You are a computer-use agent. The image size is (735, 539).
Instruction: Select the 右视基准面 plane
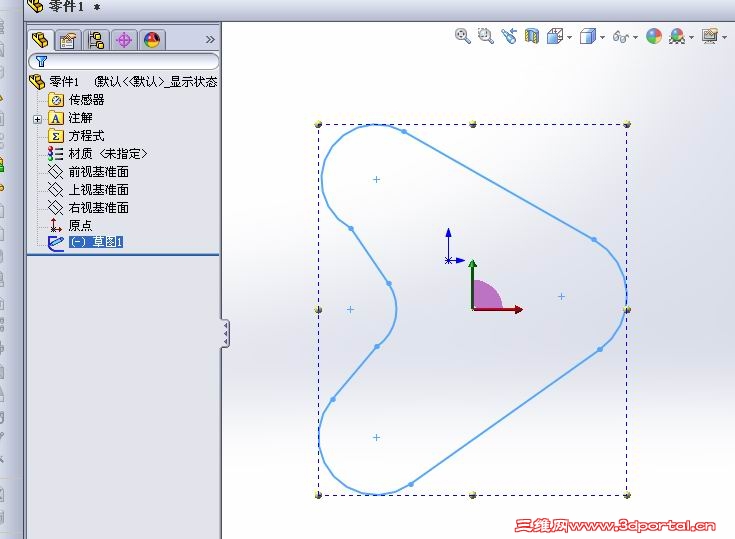pos(98,208)
